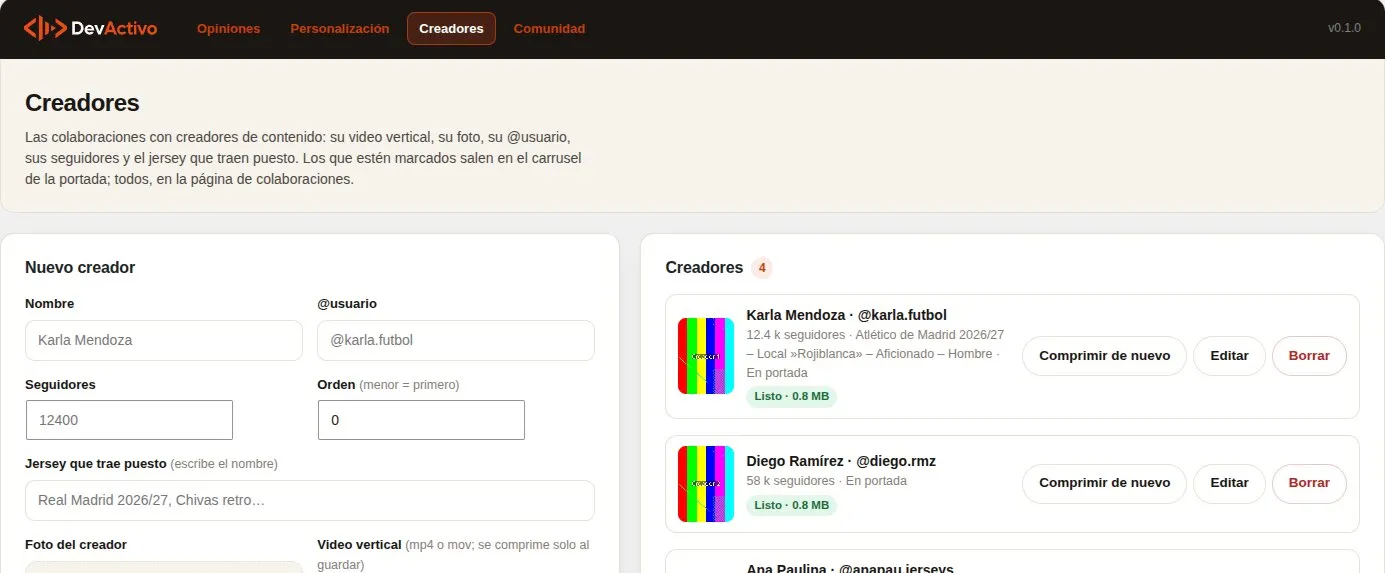1385x573 pixels.
Task: Click the Seguidores number field
Action: point(129,420)
